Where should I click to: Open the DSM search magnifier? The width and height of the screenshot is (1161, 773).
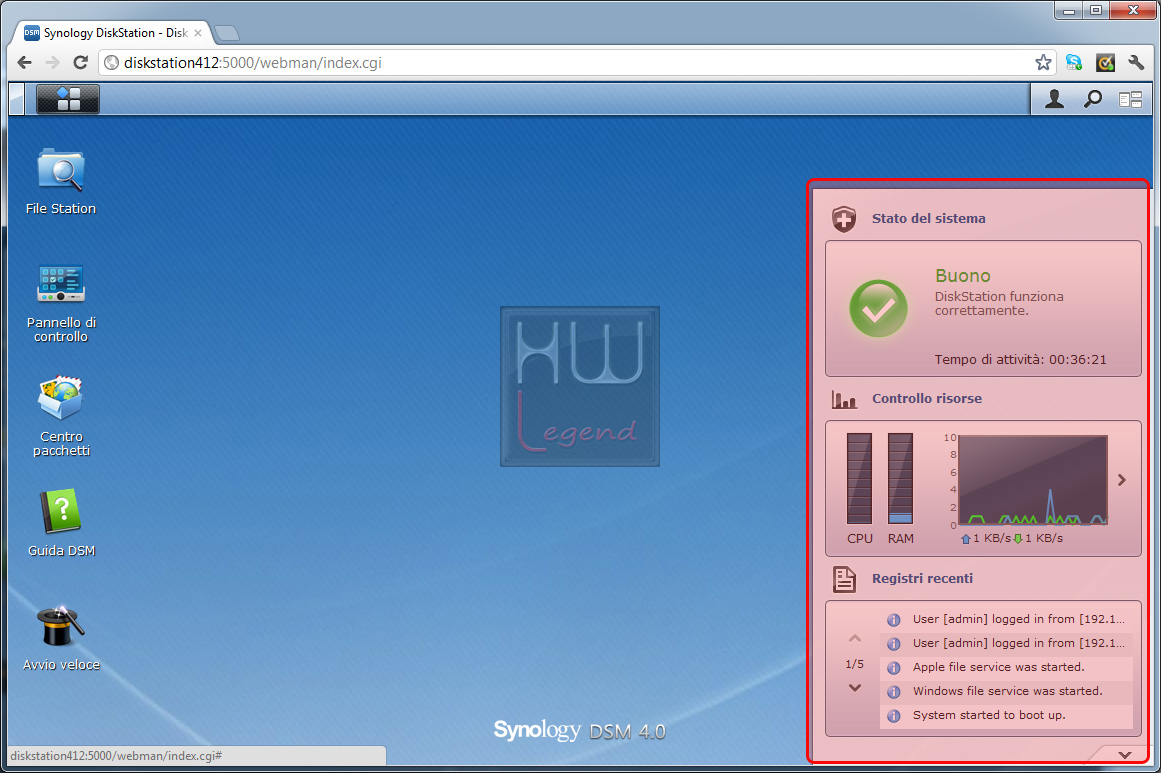point(1093,98)
